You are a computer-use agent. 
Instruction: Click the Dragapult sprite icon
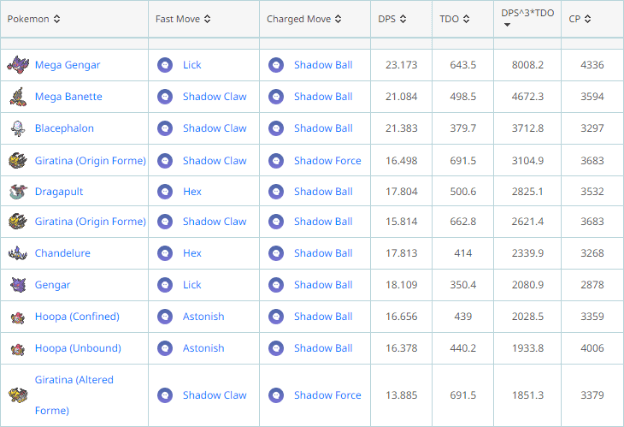[18, 192]
